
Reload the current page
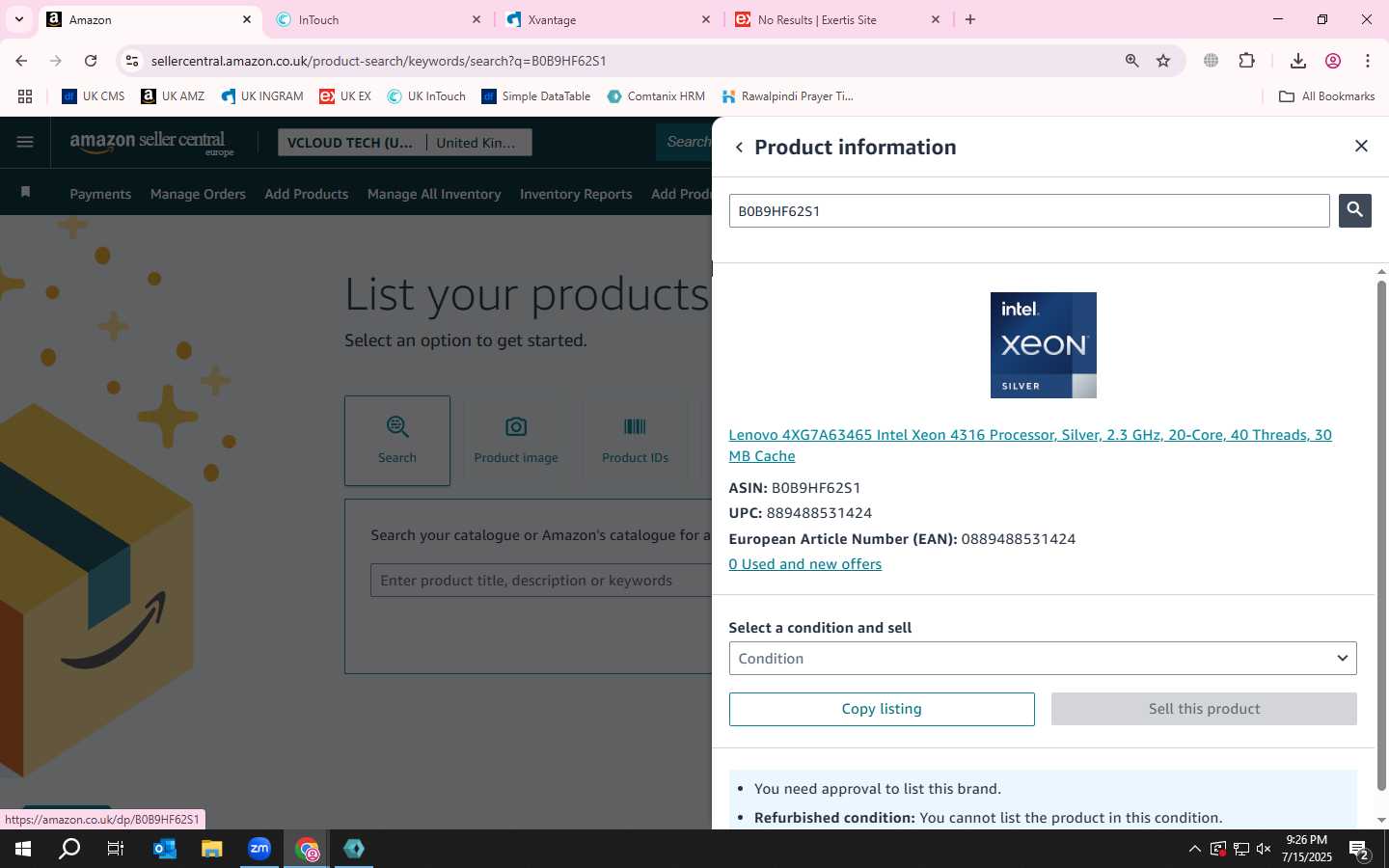[x=91, y=61]
